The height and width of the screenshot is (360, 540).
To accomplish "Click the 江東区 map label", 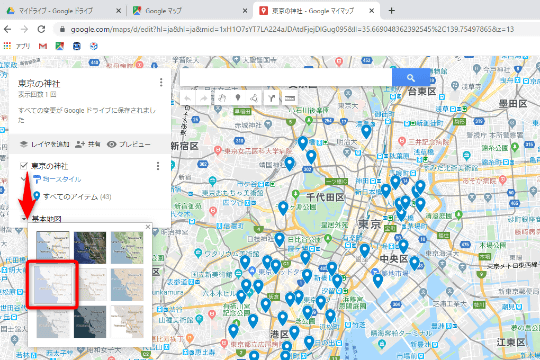I will [x=511, y=342].
